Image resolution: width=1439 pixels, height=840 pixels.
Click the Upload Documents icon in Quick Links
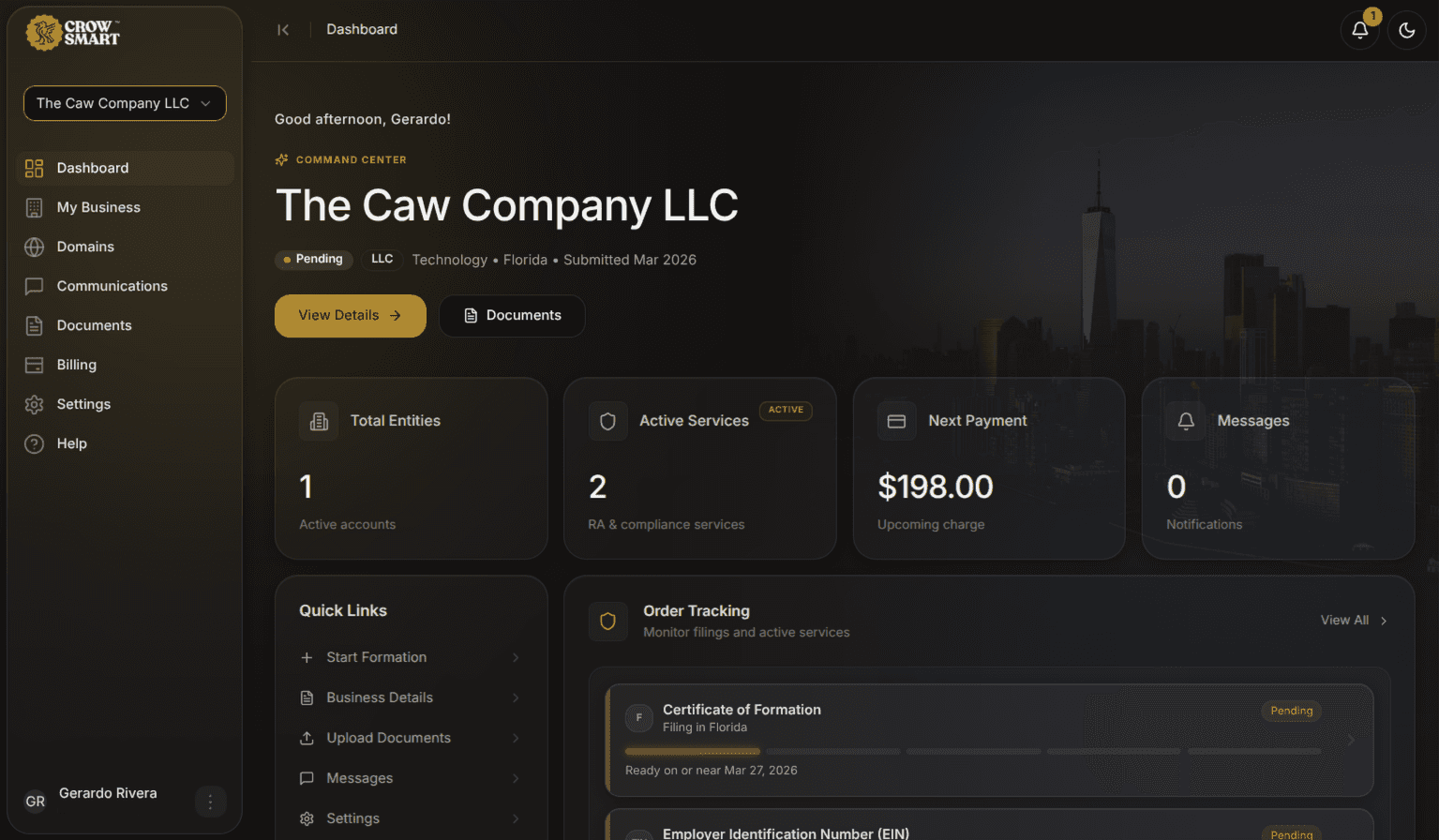(x=307, y=738)
